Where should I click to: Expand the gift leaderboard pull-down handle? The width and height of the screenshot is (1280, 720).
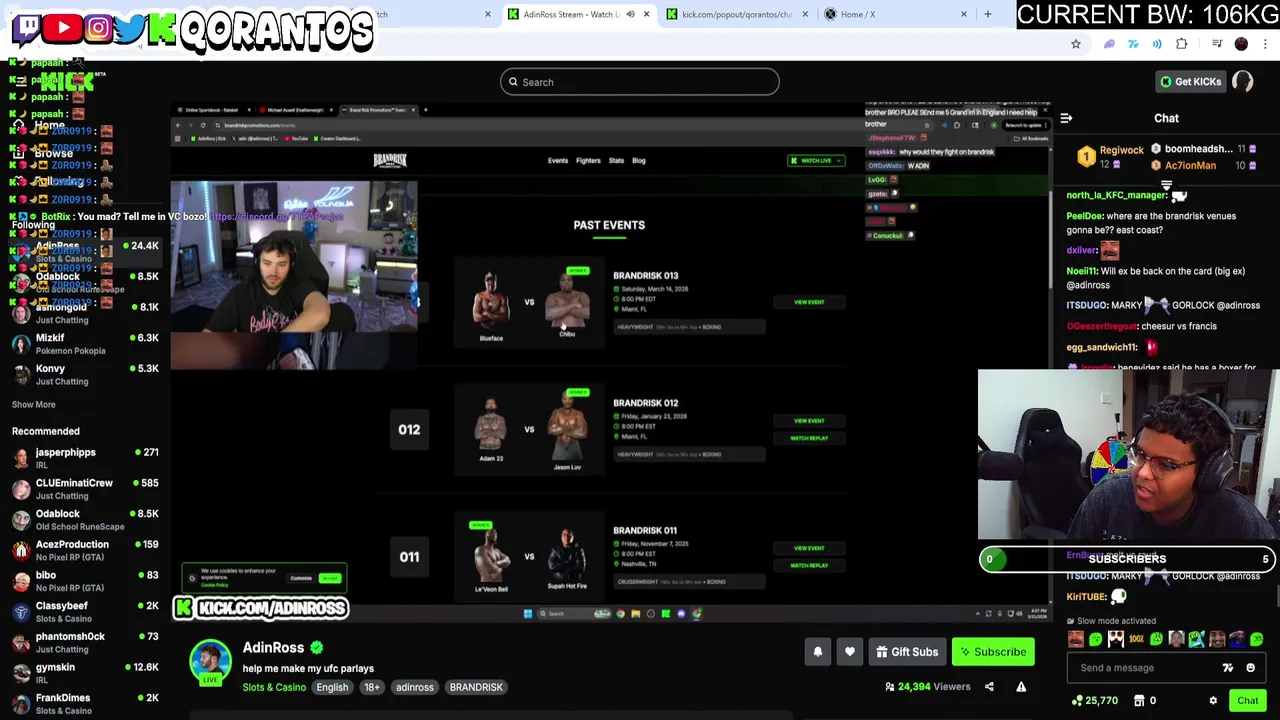tap(1166, 186)
